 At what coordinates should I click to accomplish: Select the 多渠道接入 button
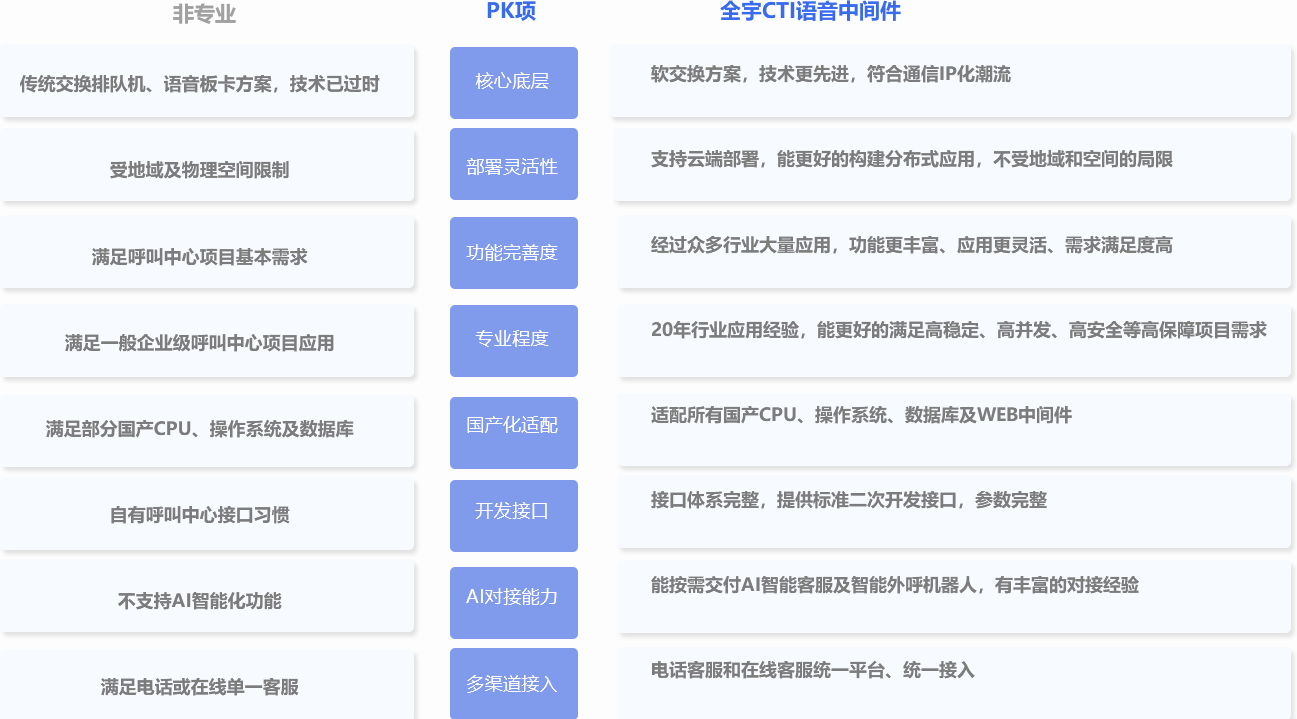(513, 684)
